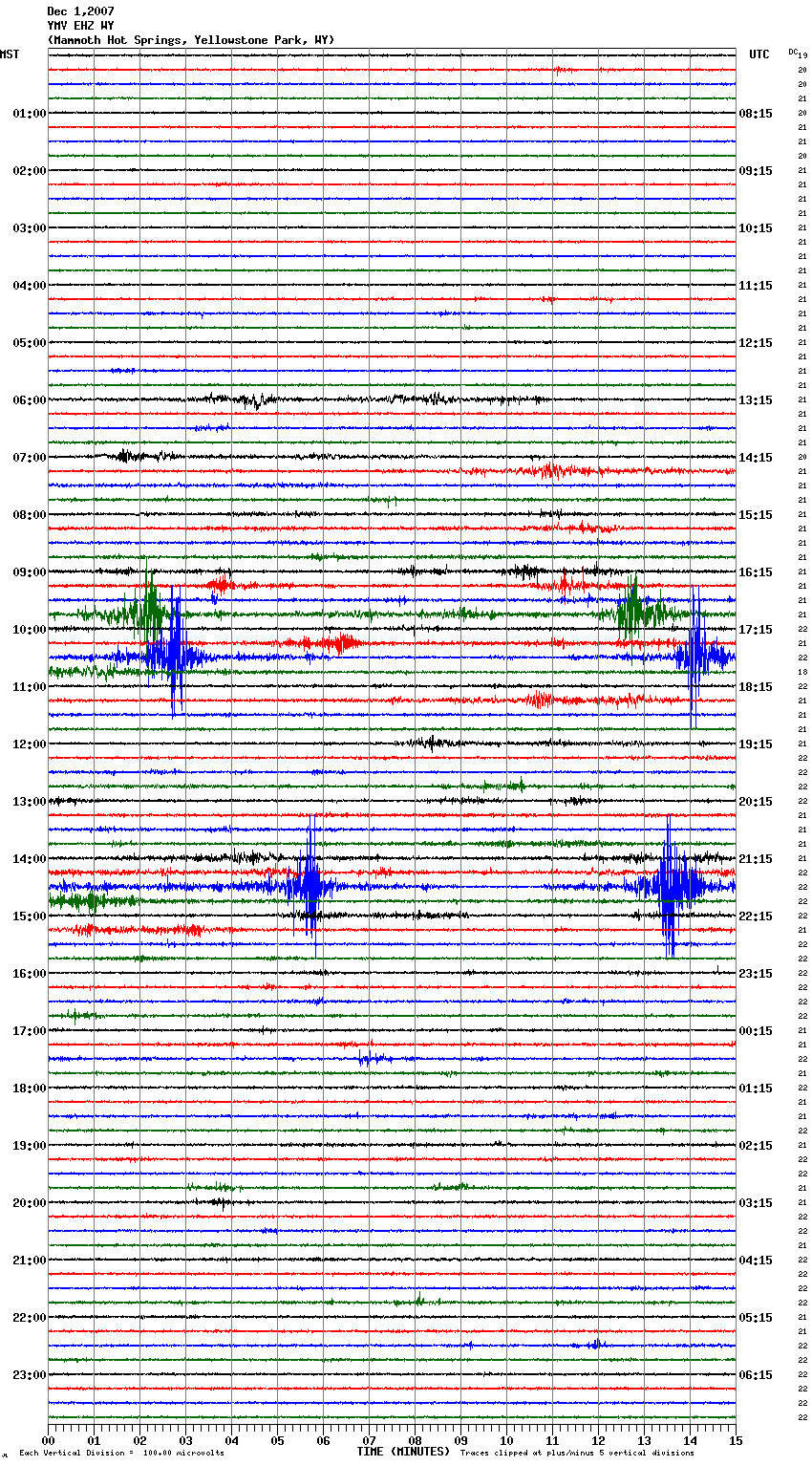Click the 'TIME (MINUTES)' axis title
The width and height of the screenshot is (812, 1466).
click(403, 1452)
